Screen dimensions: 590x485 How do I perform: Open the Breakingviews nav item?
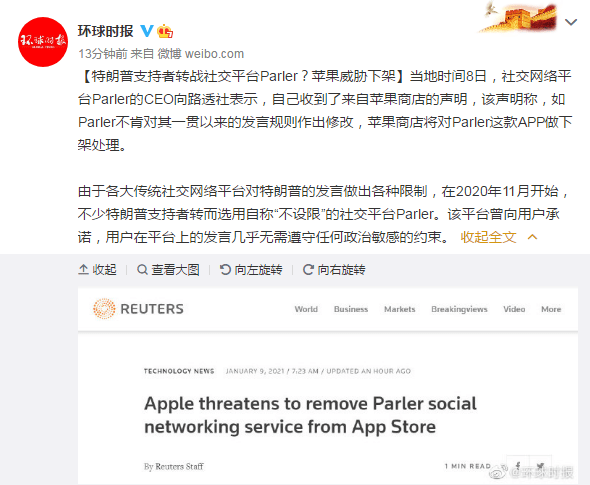tap(459, 309)
